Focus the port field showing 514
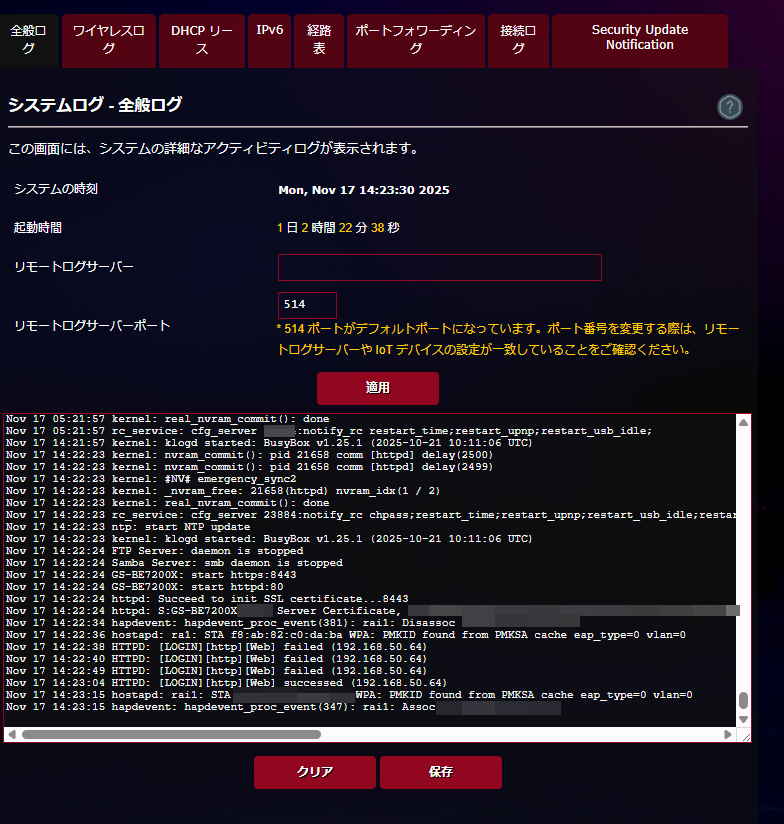The width and height of the screenshot is (784, 824). [307, 305]
